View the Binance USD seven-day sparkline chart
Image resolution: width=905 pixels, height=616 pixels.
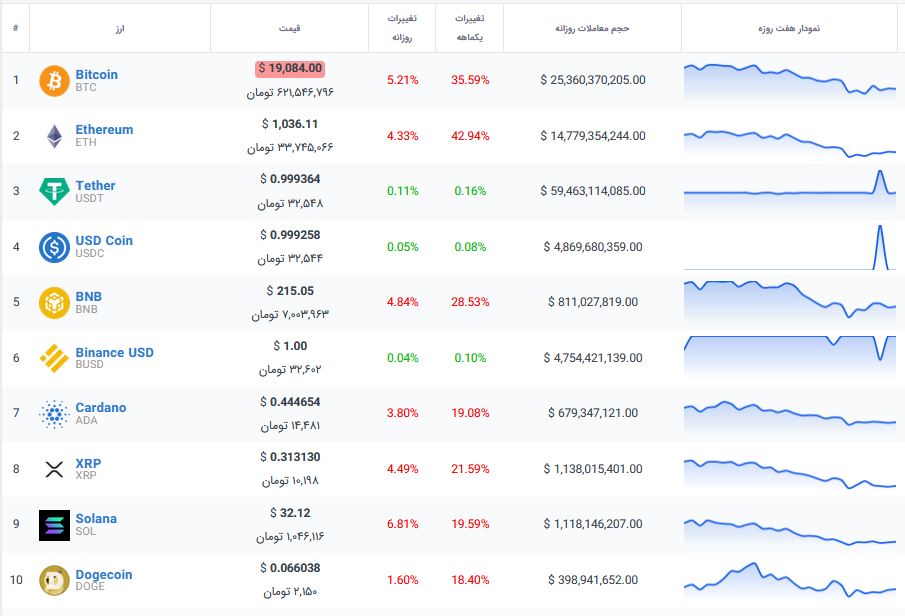point(790,356)
